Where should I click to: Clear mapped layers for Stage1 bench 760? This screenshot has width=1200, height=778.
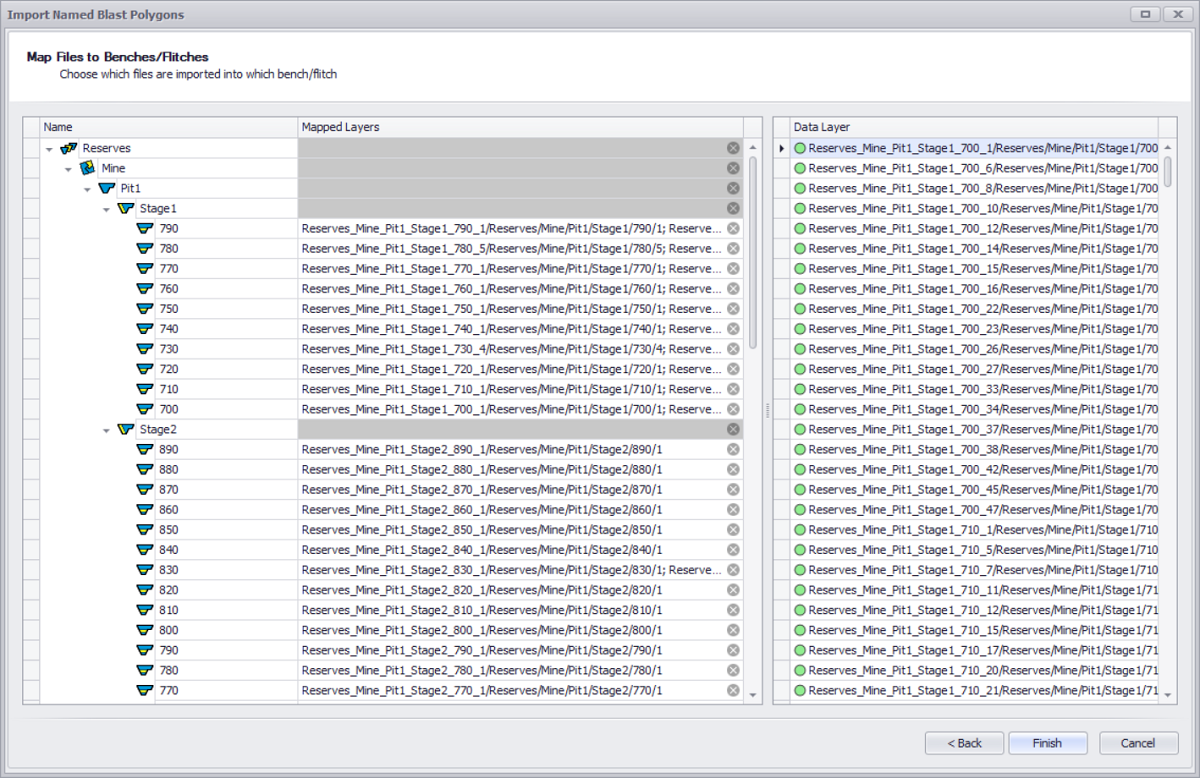click(x=733, y=288)
